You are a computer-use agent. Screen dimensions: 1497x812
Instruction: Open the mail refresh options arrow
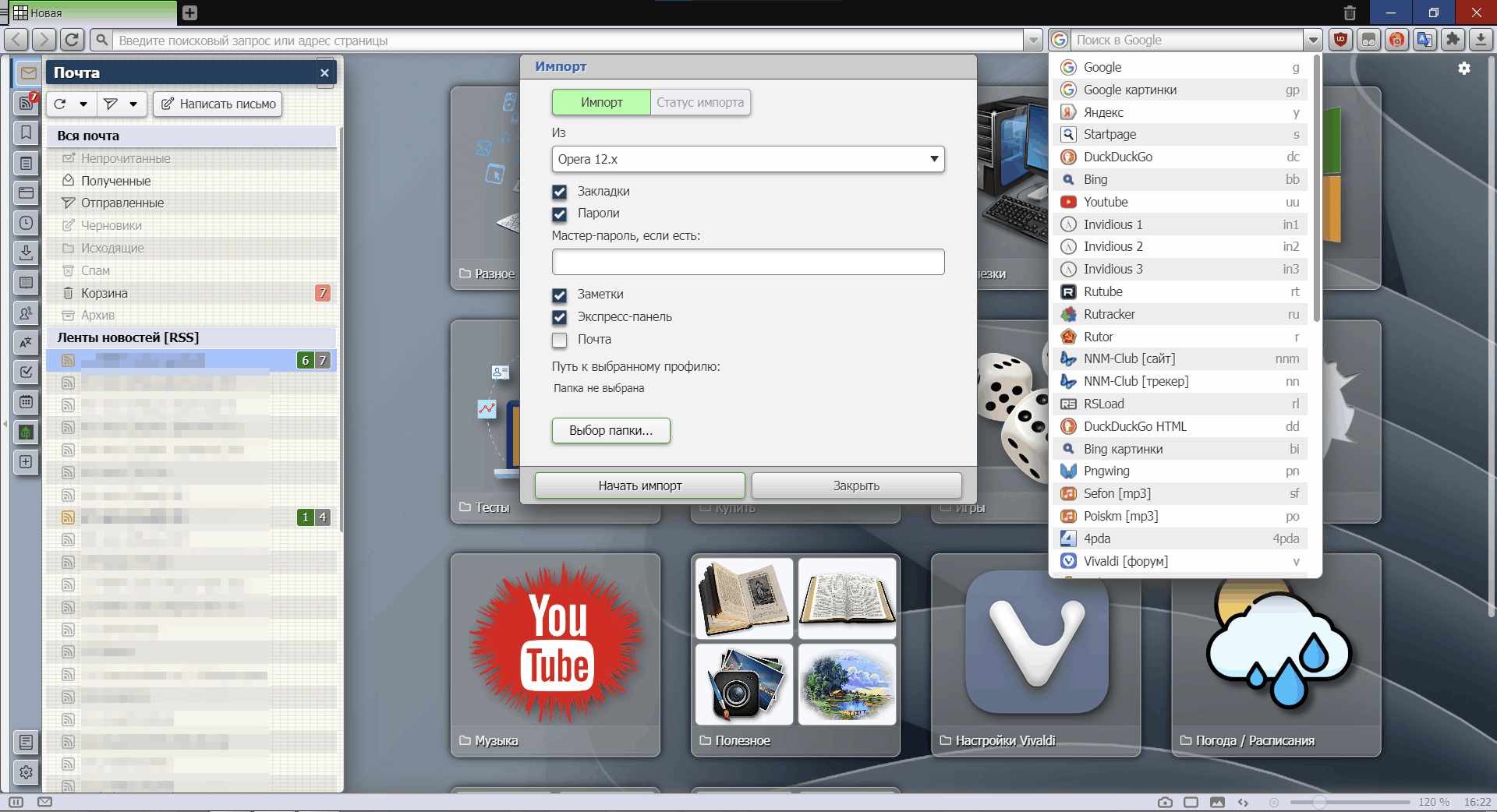[x=83, y=104]
